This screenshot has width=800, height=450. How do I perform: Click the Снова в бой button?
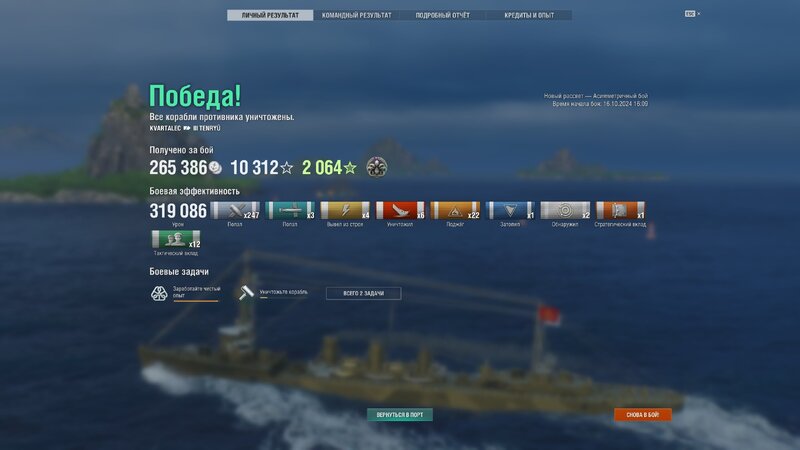643,415
